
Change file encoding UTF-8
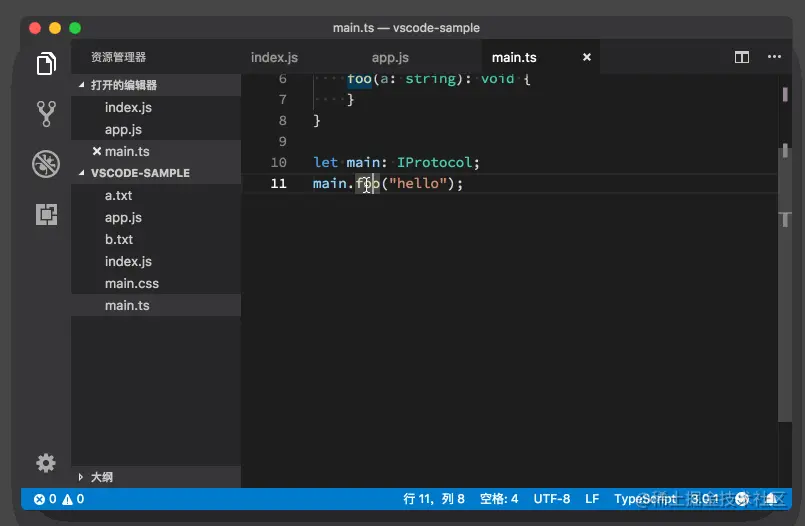pos(551,499)
